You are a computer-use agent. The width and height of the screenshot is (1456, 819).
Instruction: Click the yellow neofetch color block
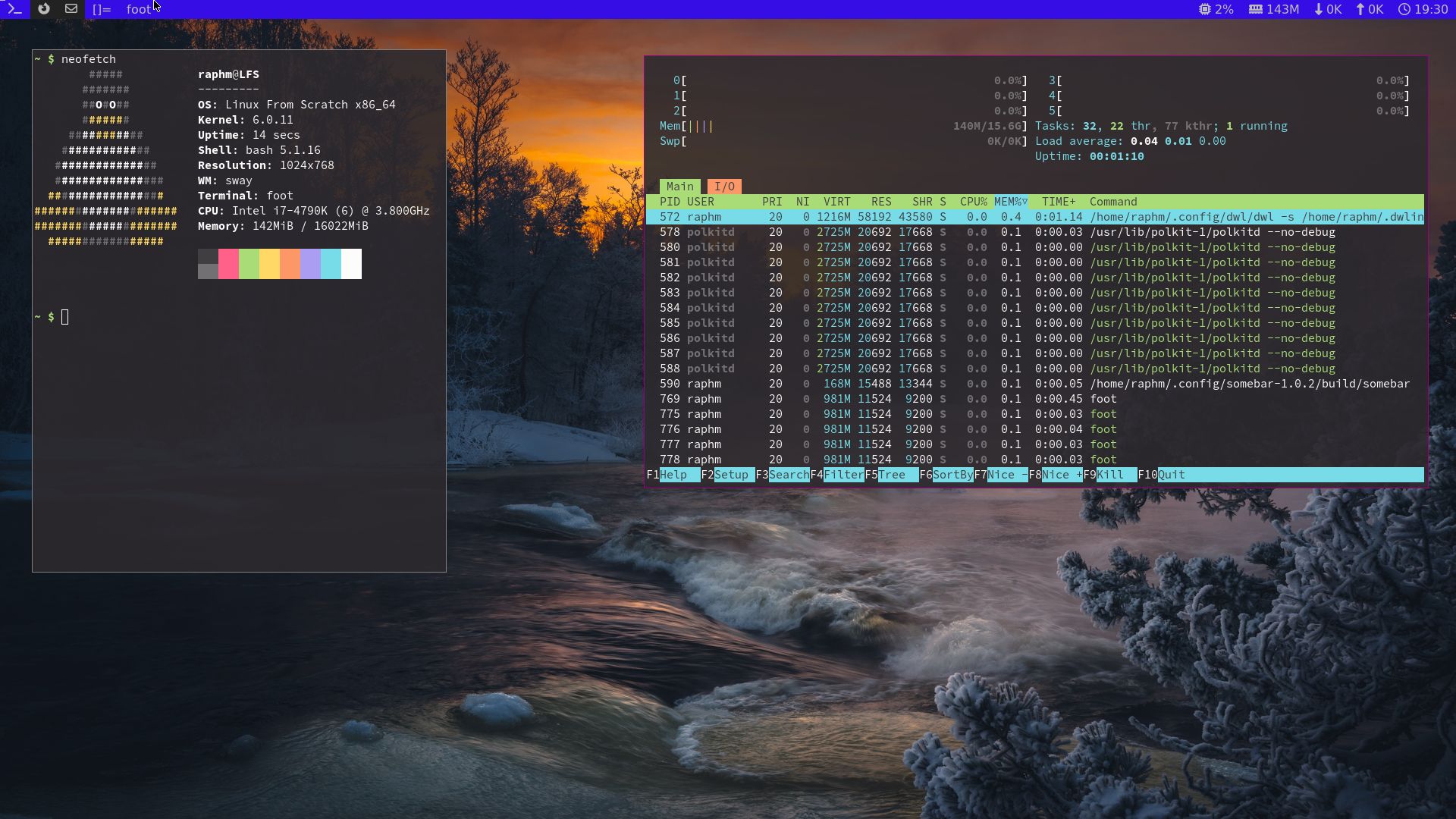tap(269, 264)
